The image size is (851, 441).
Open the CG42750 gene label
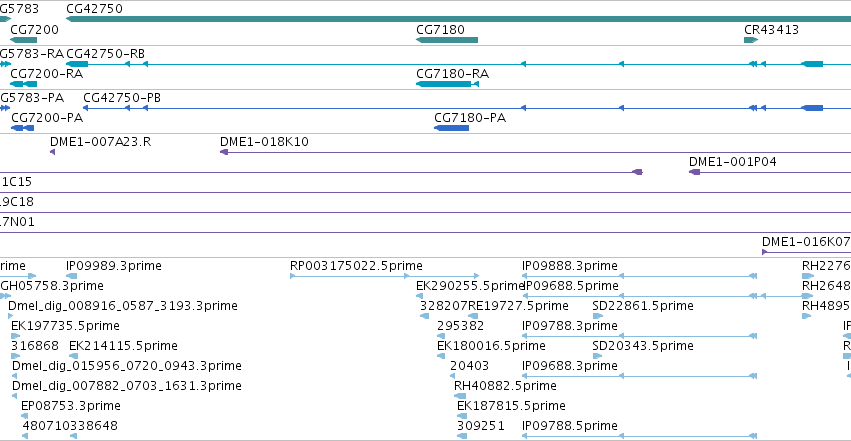[94, 9]
